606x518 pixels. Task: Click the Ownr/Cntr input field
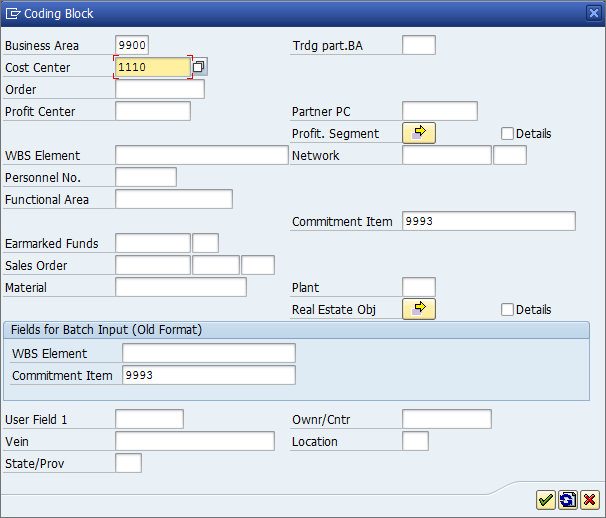(447, 419)
